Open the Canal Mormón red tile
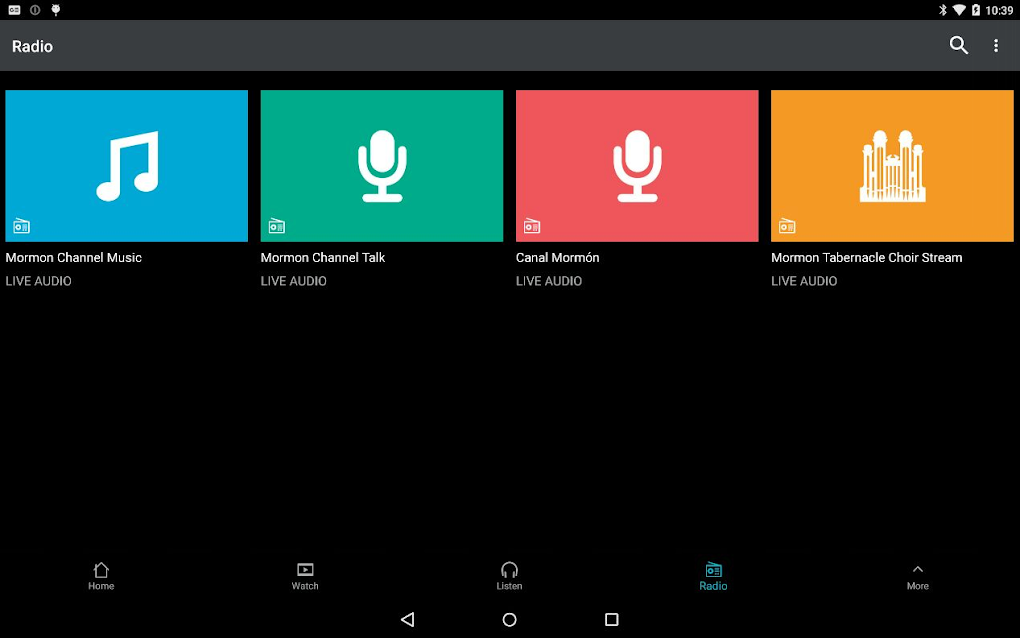 pos(637,166)
